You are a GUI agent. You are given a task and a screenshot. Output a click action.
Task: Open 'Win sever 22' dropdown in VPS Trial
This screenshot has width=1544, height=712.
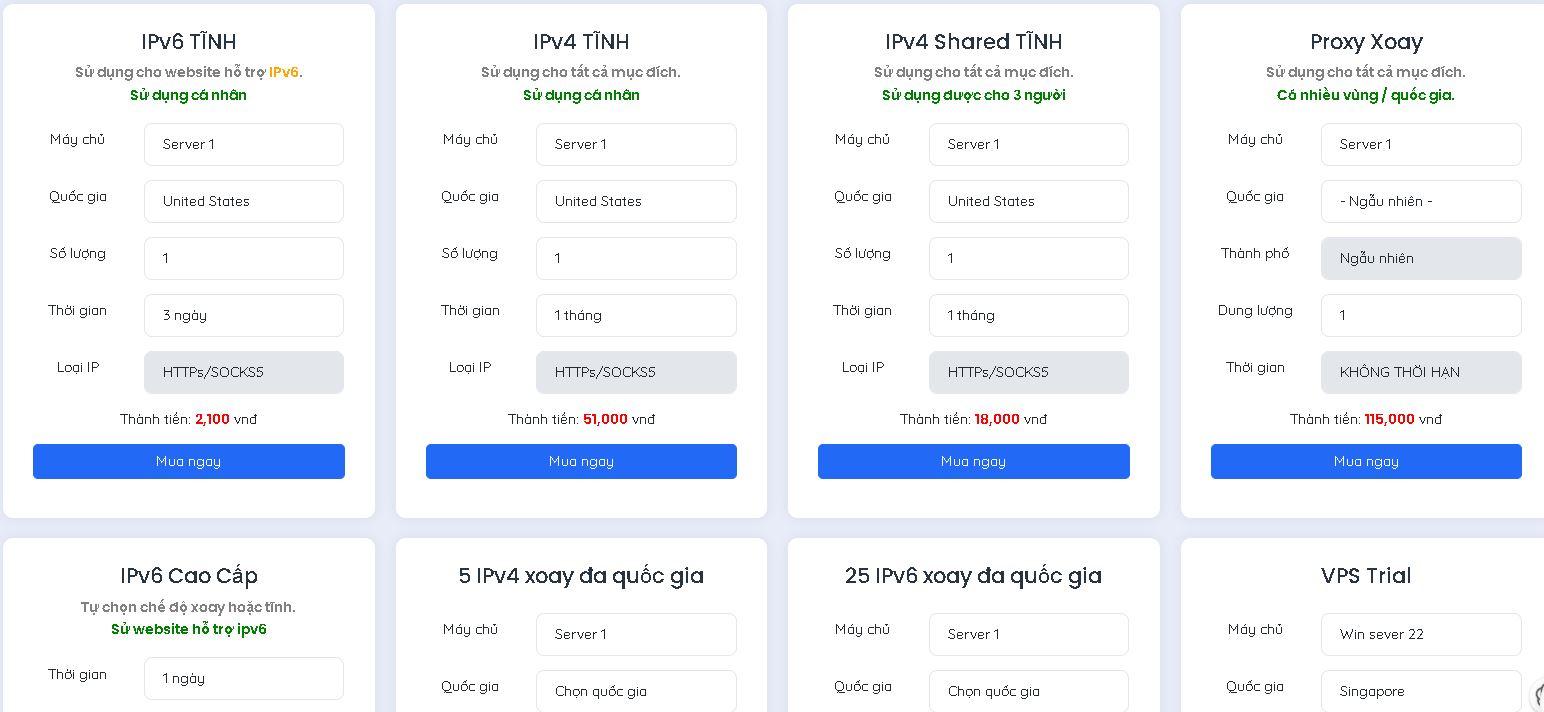point(1420,634)
